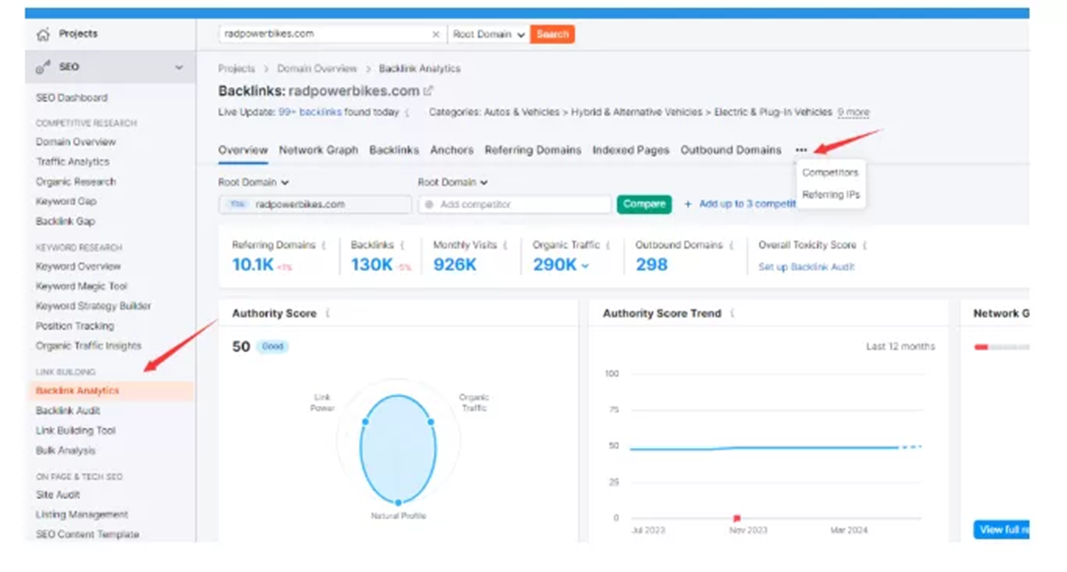Viewport: 1067px width, 572px height.
Task: Click the orange Search button
Action: [x=552, y=34]
